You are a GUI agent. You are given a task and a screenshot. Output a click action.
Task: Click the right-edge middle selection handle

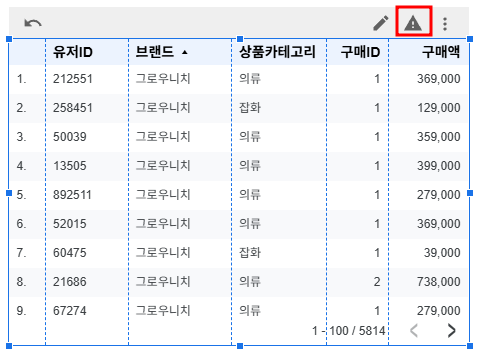coord(470,193)
